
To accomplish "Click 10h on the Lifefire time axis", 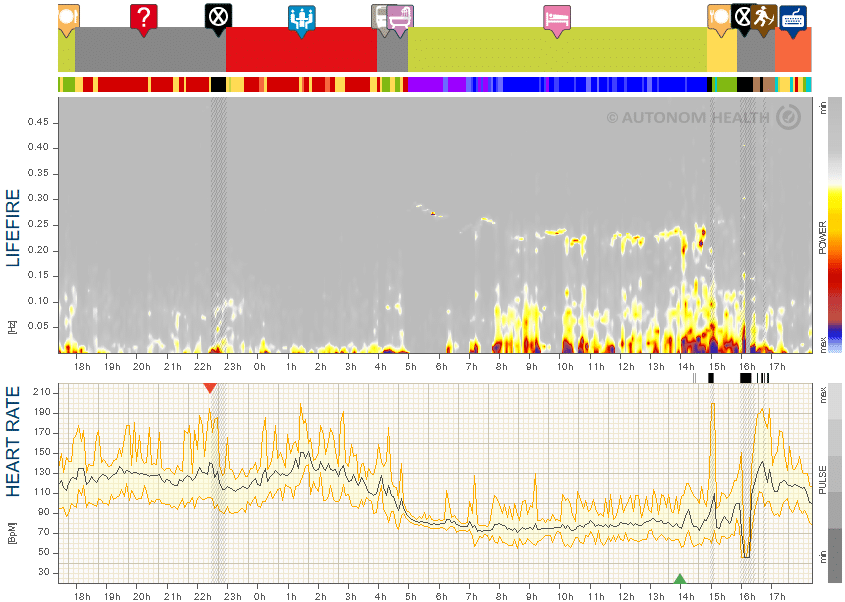I will tap(565, 367).
